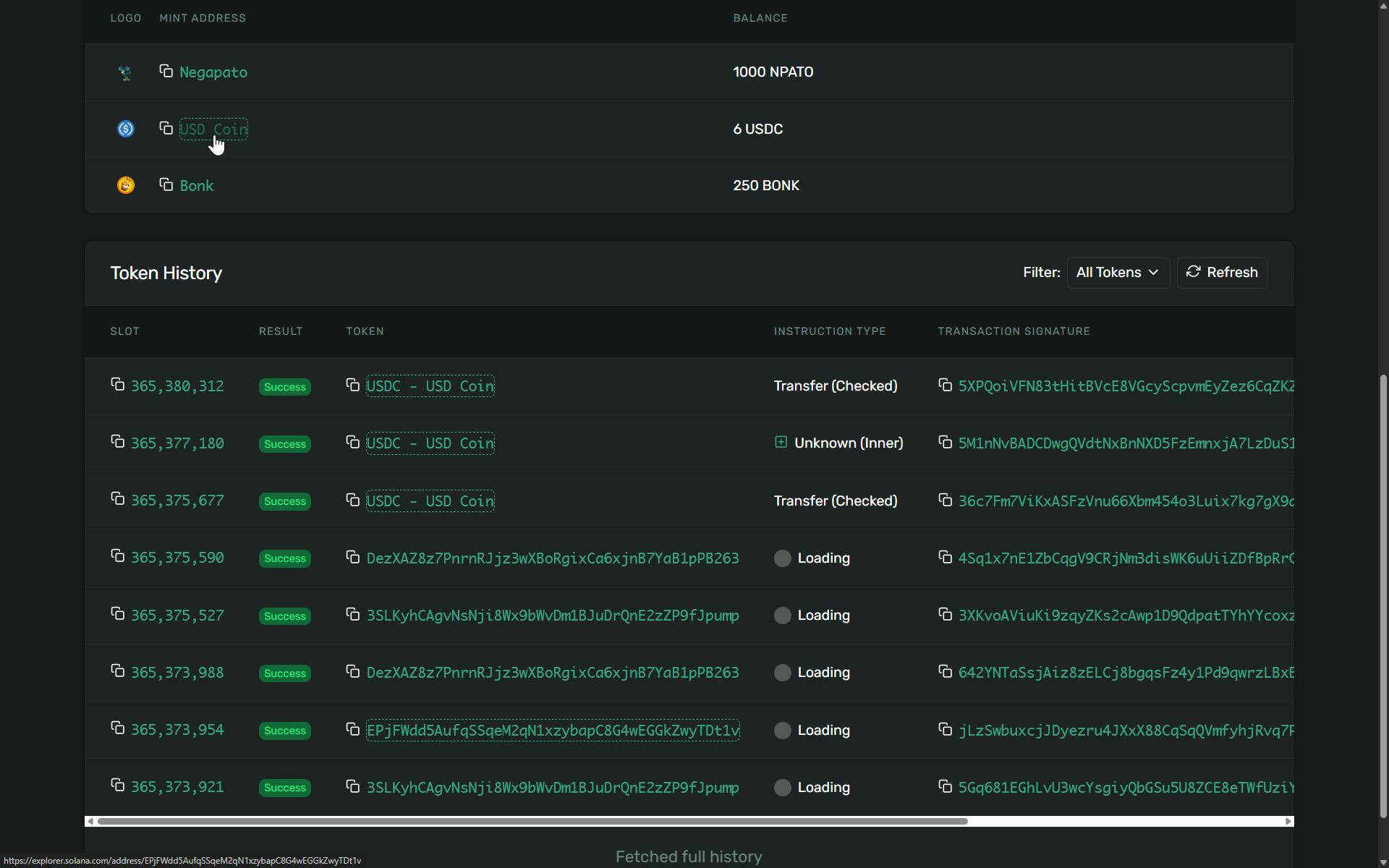Open the USD Coin token link
Screen dimensions: 1389x868
click(213, 129)
